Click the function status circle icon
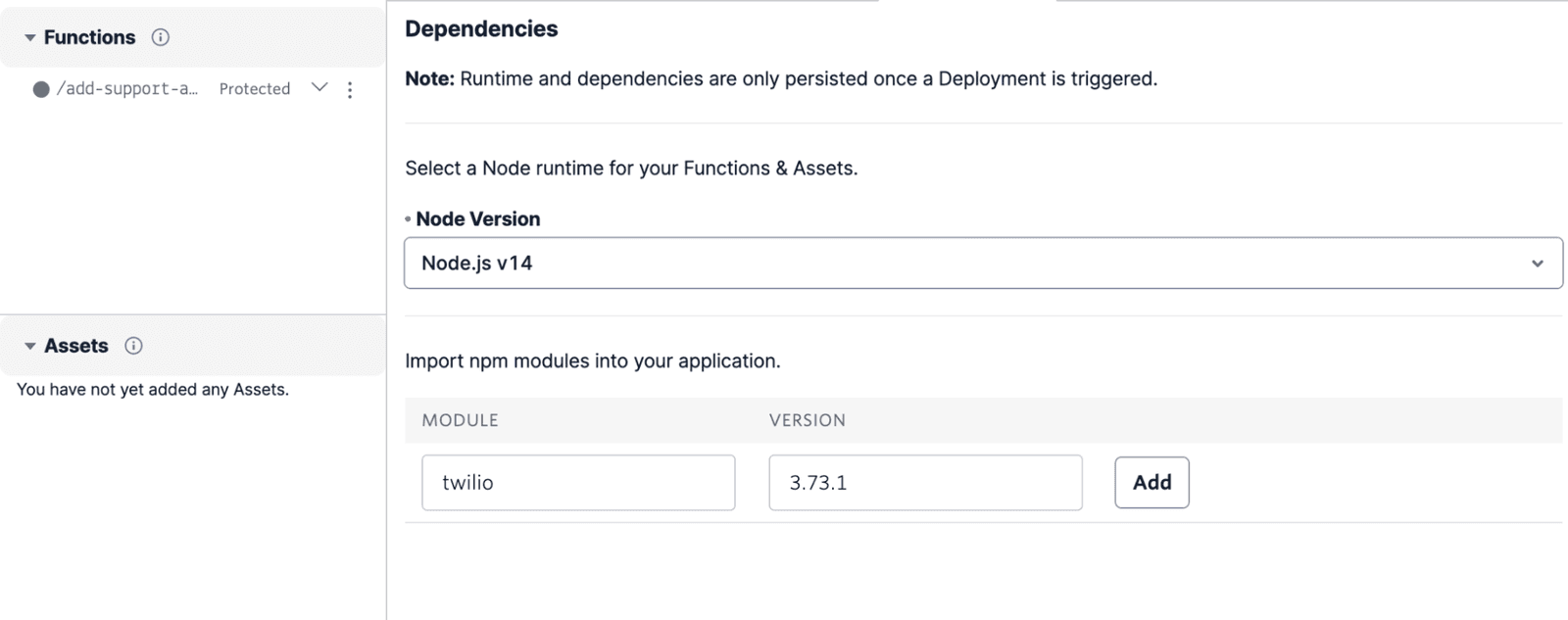The height and width of the screenshot is (620, 1568). tap(41, 89)
